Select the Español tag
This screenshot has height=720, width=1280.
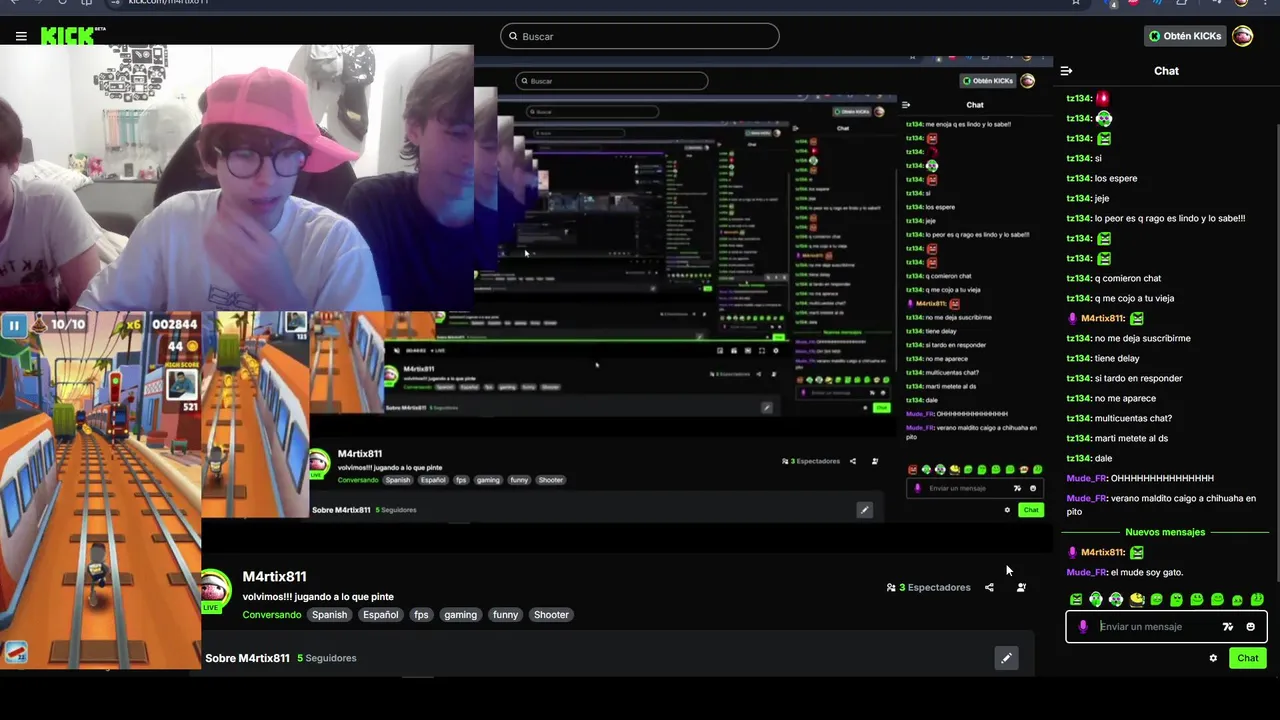click(380, 615)
